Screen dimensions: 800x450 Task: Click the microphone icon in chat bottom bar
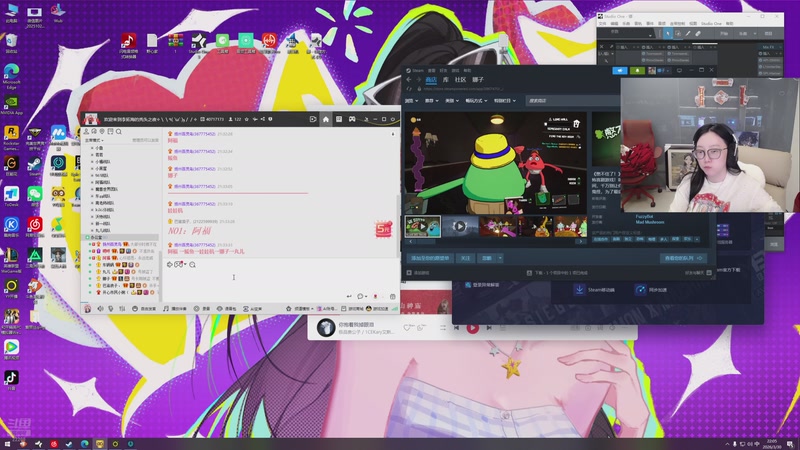point(111,309)
